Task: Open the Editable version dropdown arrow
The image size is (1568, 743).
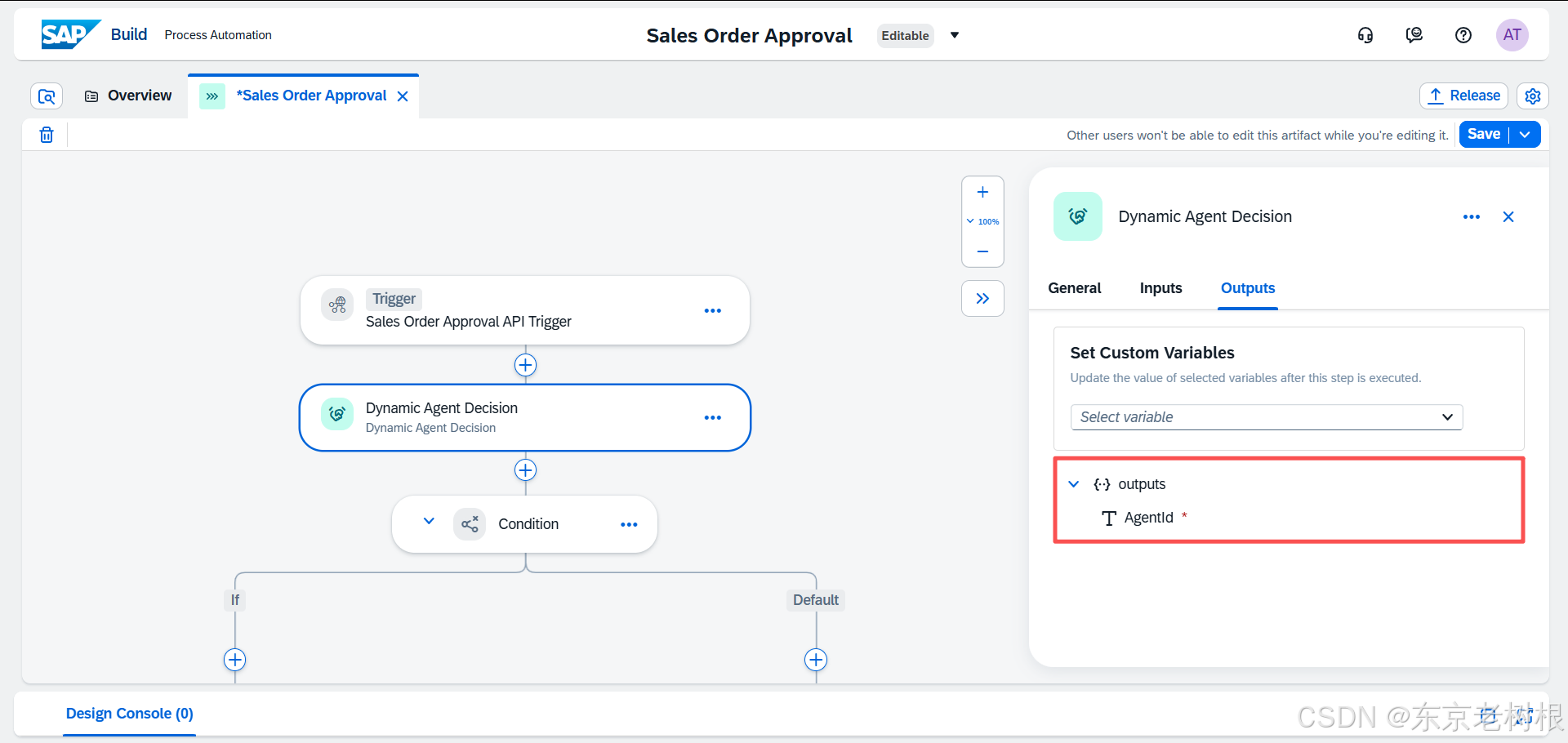Action: [955, 35]
